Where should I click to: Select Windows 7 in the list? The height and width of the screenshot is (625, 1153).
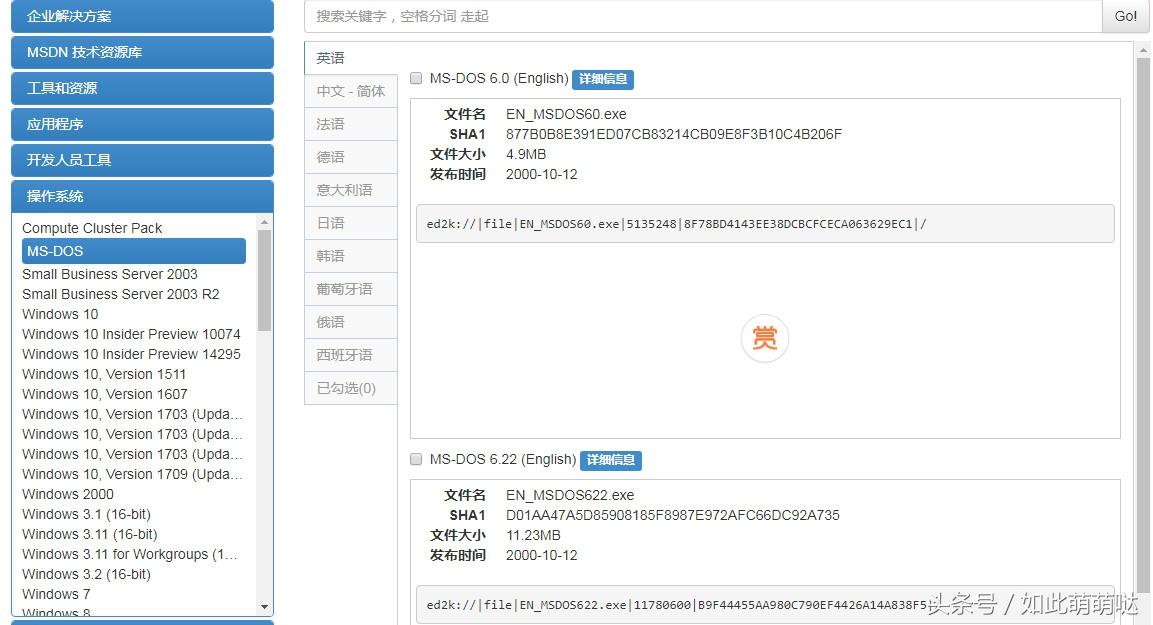pos(56,594)
